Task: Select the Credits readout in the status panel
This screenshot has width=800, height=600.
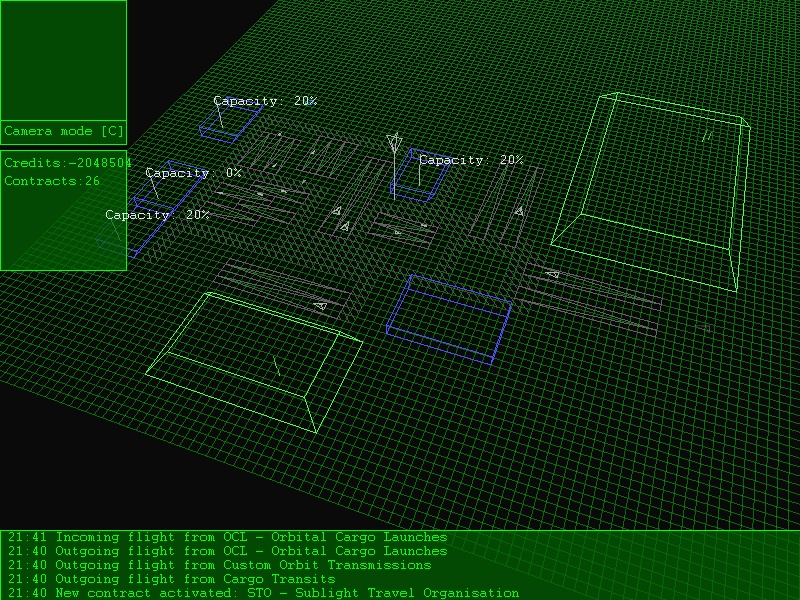Action: click(67, 163)
